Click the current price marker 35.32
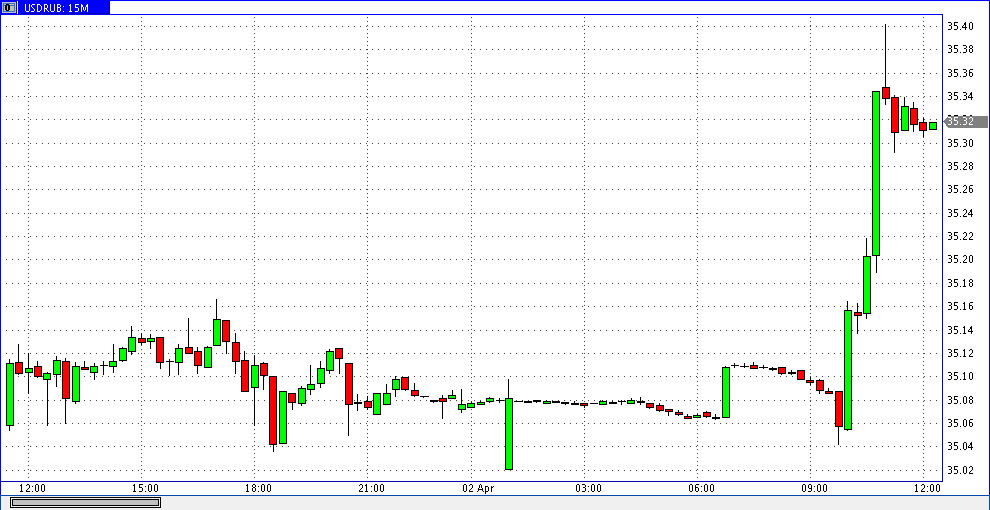This screenshot has height=510, width=990. pyautogui.click(x=960, y=121)
